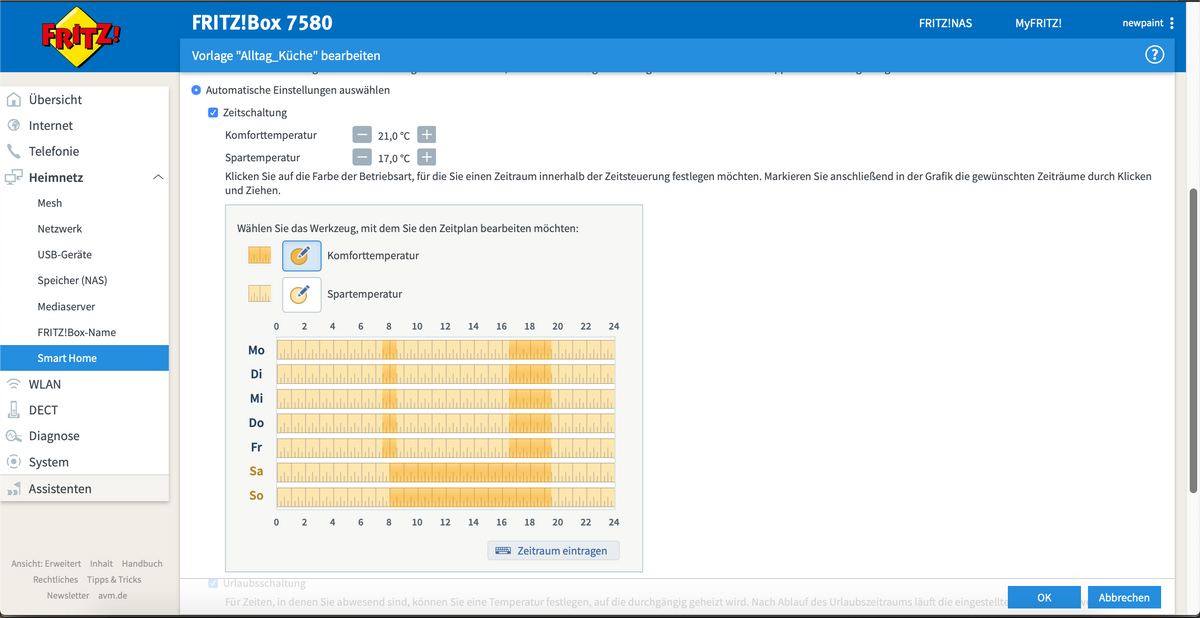
Task: Click the Inhalt footer link
Action: [x=101, y=564]
